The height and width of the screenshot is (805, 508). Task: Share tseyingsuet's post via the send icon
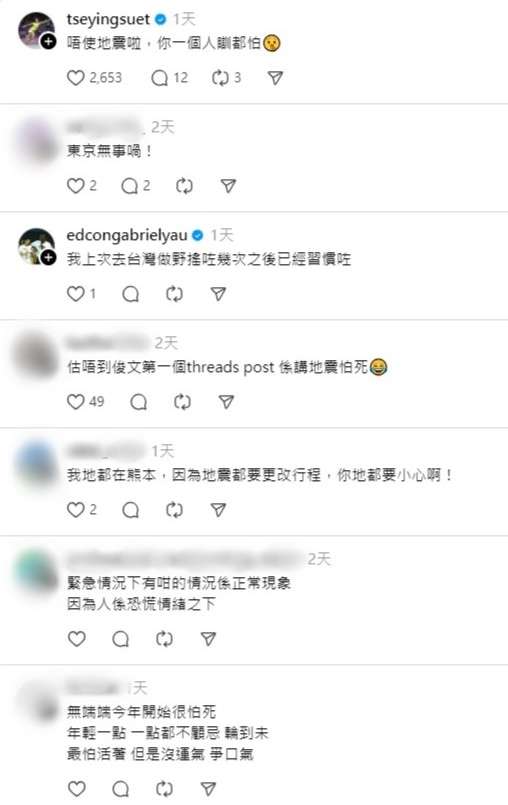(275, 78)
